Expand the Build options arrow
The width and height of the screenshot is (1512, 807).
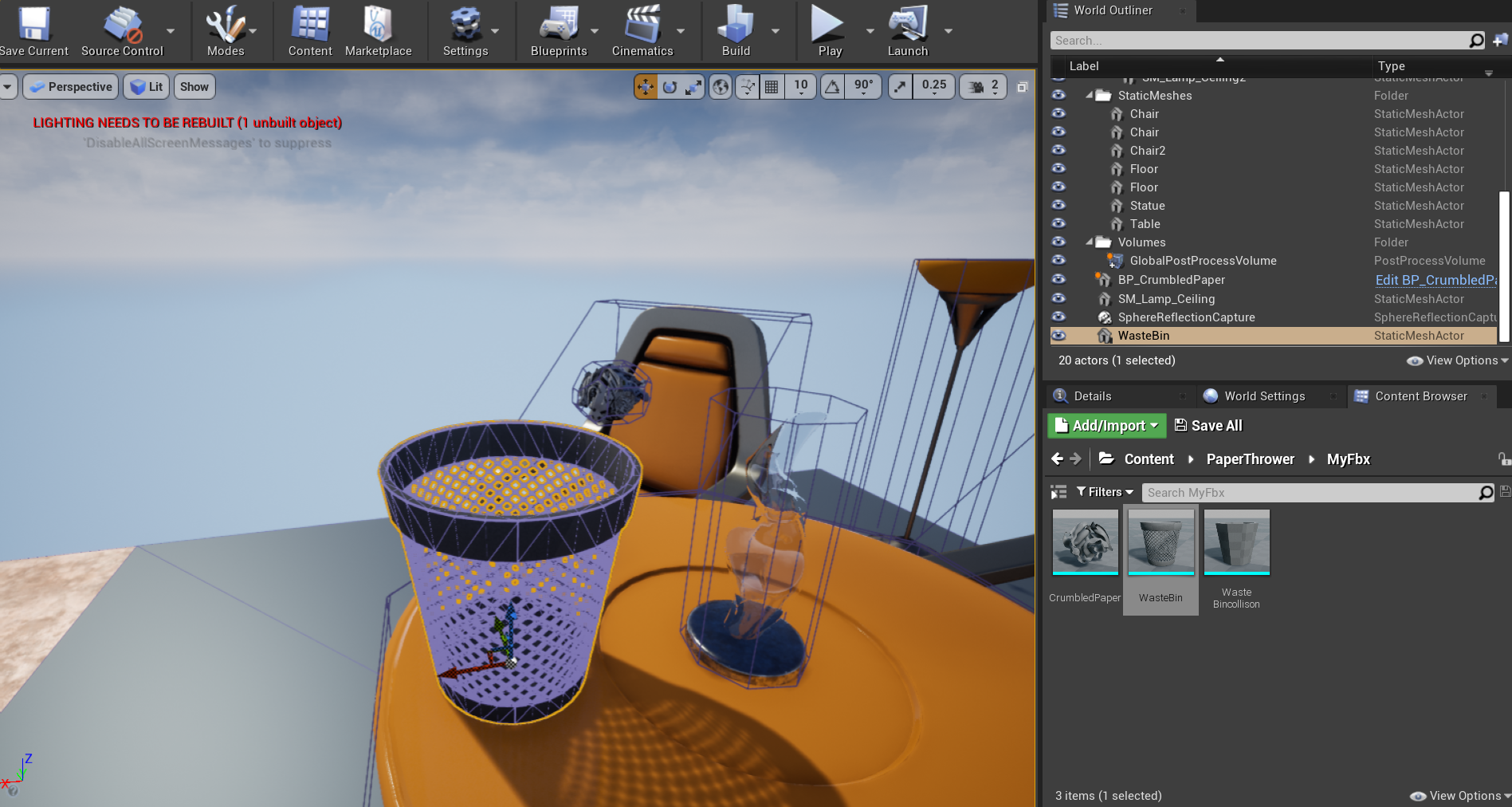(775, 31)
